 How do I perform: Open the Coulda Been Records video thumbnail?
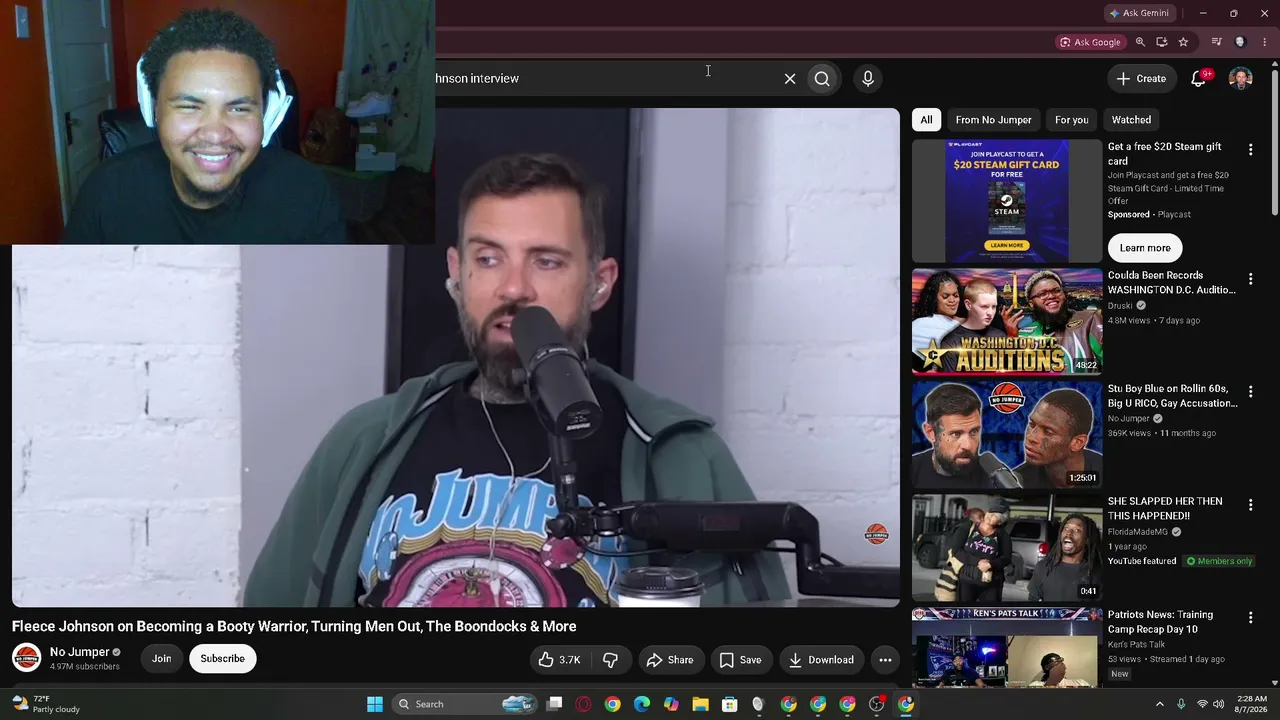pos(1007,321)
